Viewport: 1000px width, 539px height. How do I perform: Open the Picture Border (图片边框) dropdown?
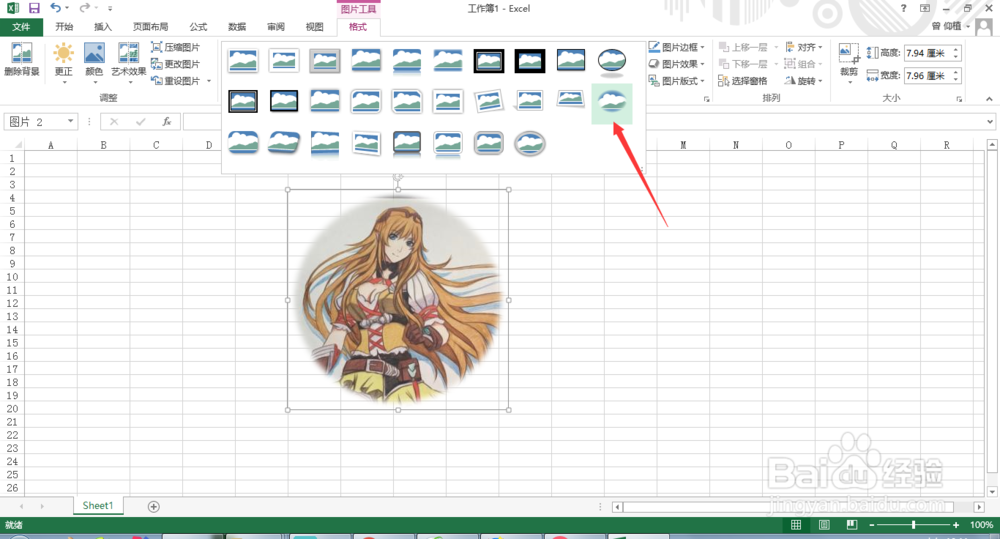[x=677, y=47]
